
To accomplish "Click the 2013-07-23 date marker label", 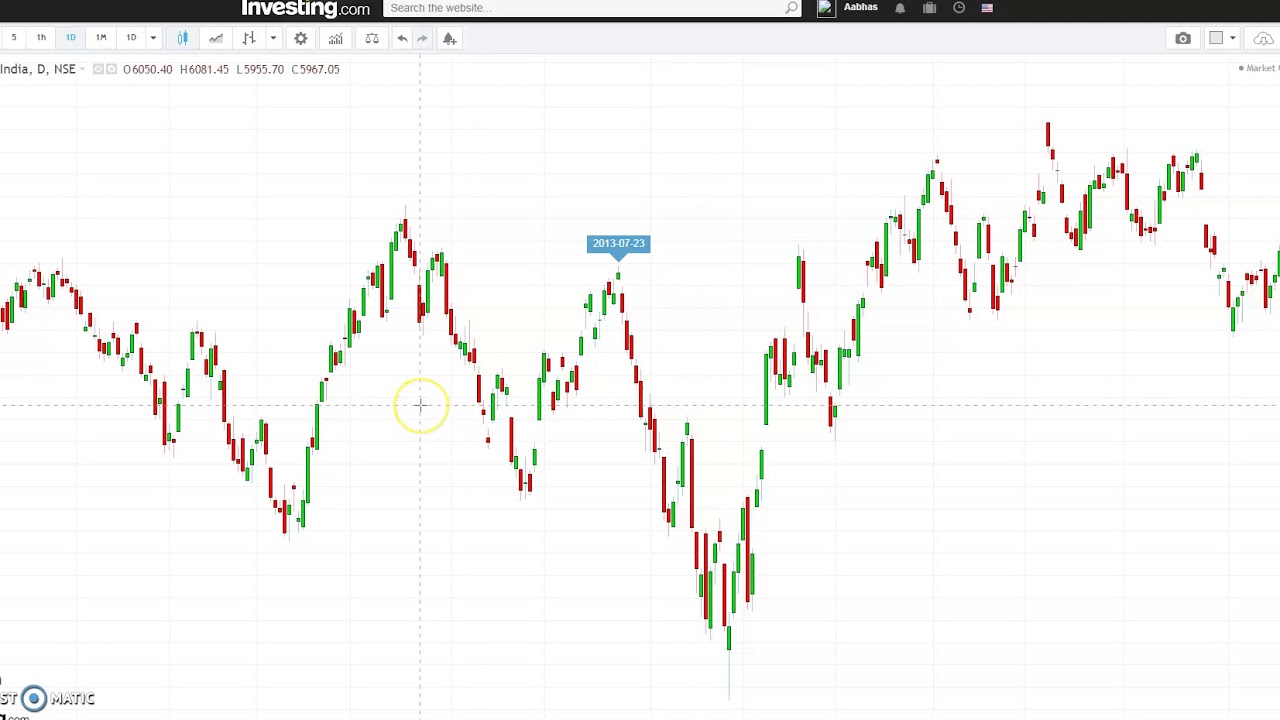I will [618, 244].
